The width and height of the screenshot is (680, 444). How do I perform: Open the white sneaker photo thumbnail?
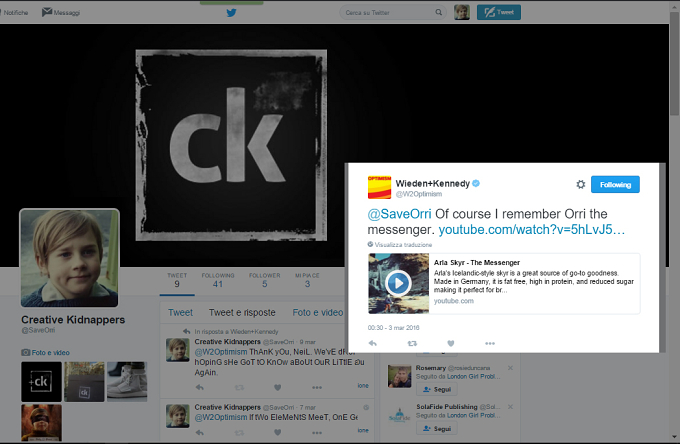click(127, 382)
